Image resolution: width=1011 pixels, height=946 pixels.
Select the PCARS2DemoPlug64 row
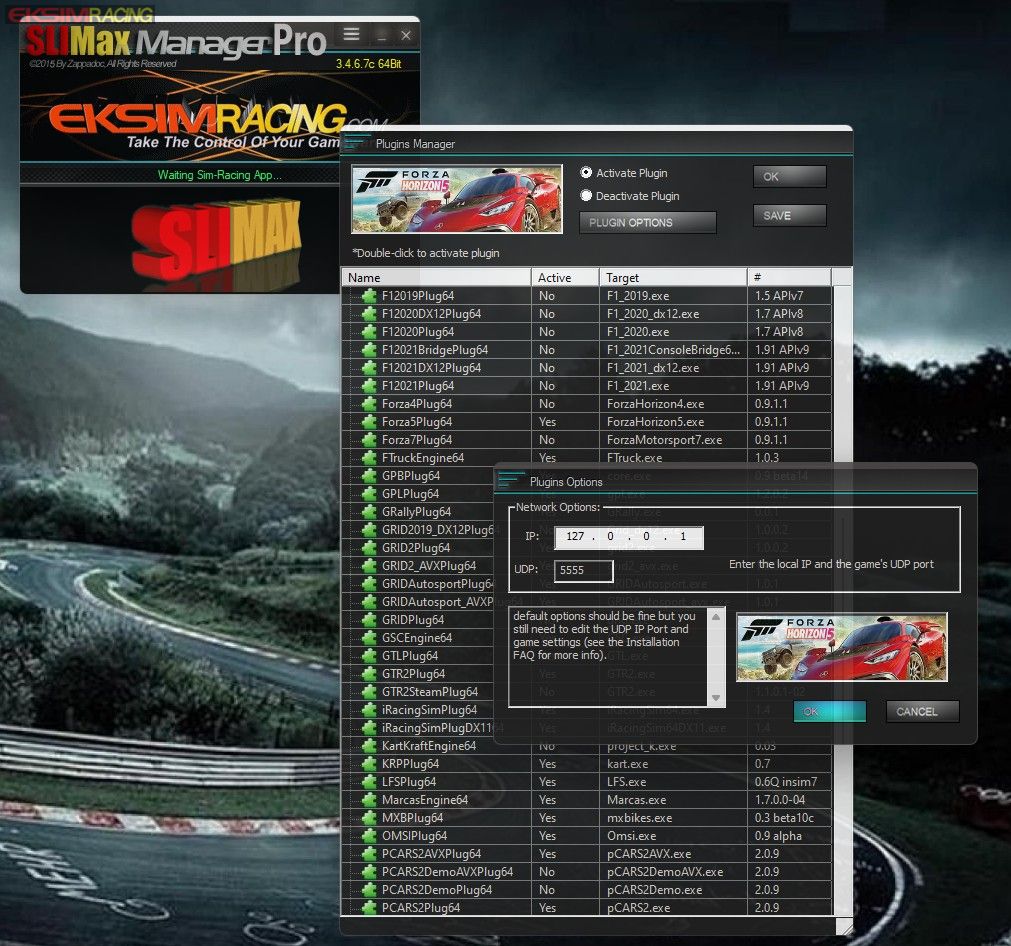point(586,890)
